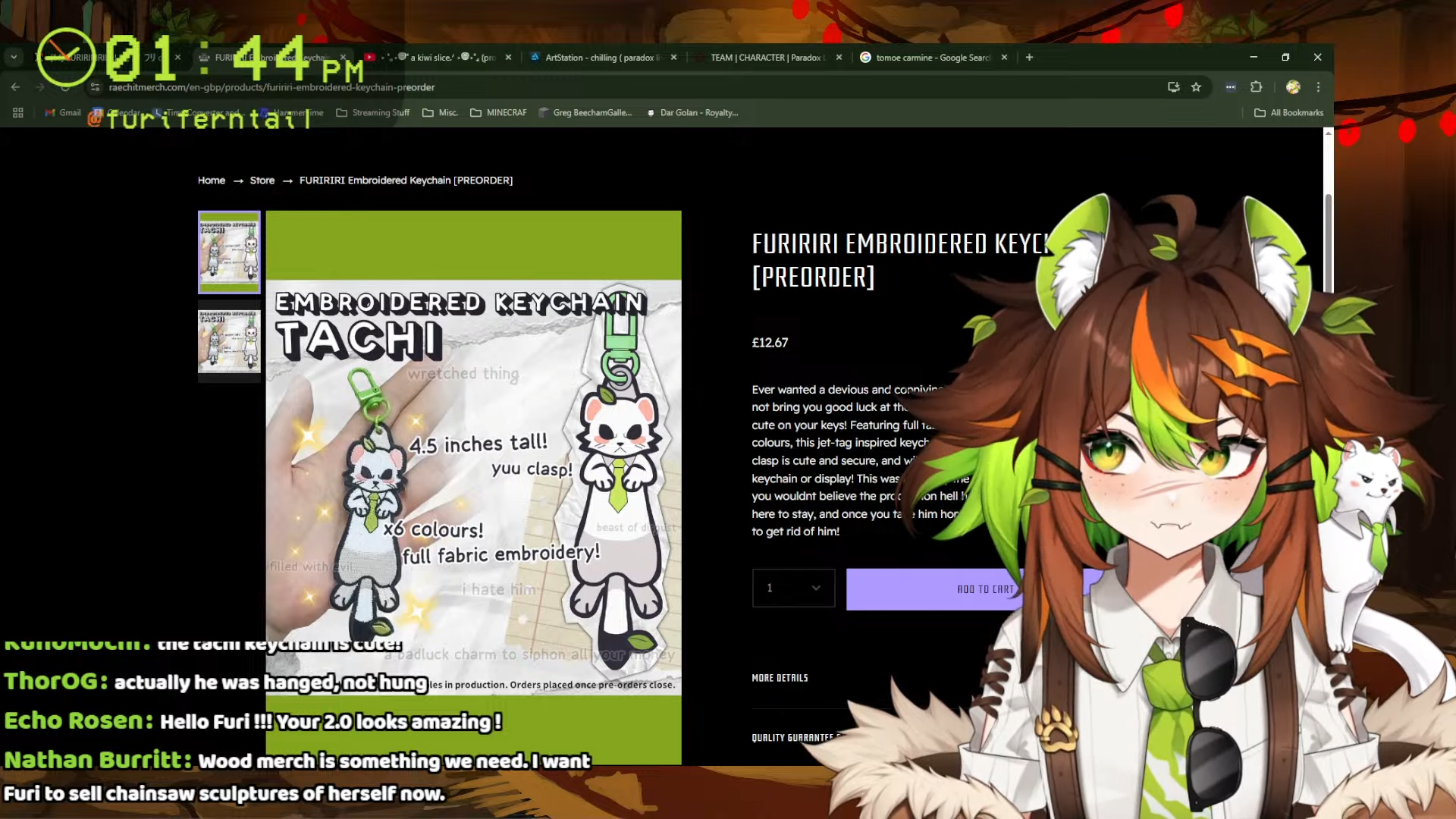Click the page vertical scrollbar

tap(1328, 243)
